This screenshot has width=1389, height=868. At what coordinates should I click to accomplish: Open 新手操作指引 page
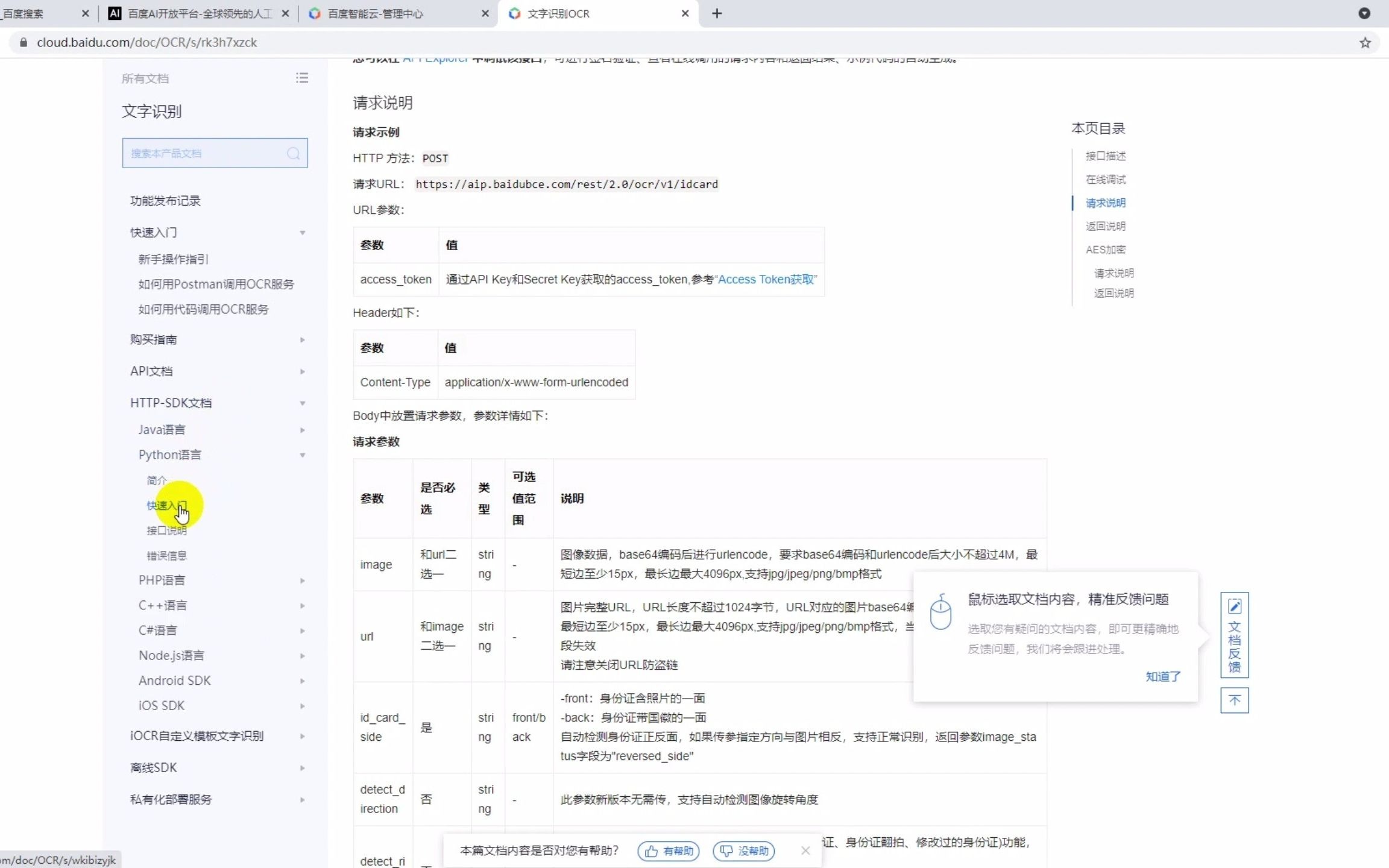[173, 259]
